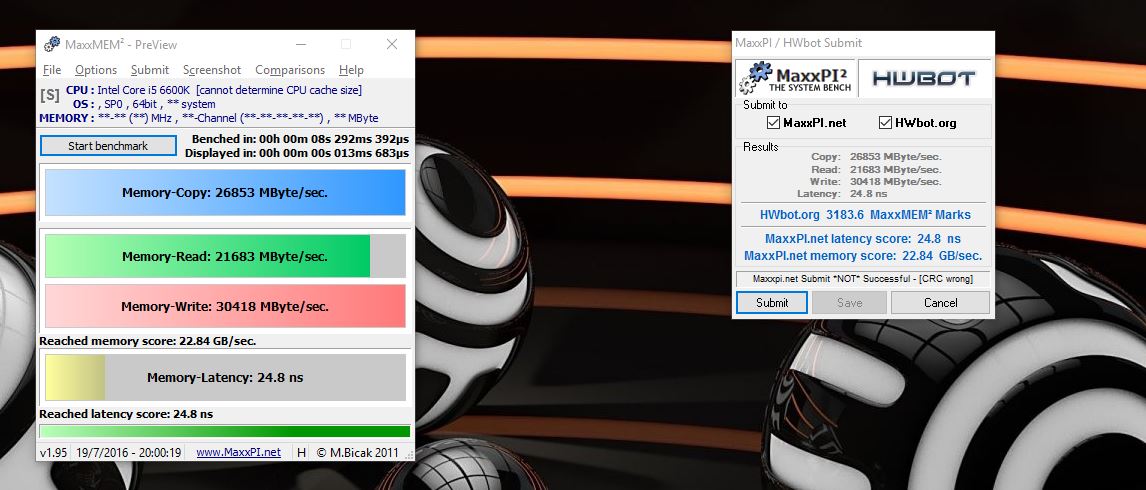The image size is (1146, 490).
Task: Open the Comparisons menu
Action: [x=290, y=70]
